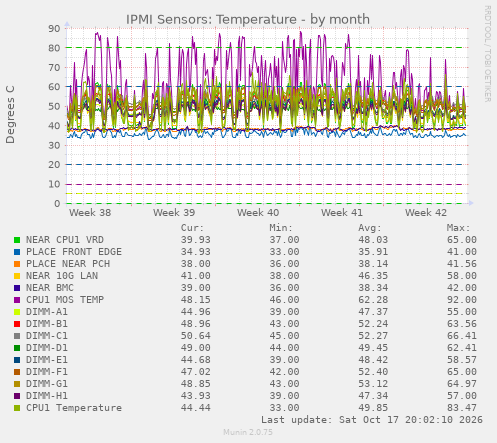The width and height of the screenshot is (497, 443).
Task: Click the CPU1 Temperature olive swatch
Action: pyautogui.click(x=17, y=408)
